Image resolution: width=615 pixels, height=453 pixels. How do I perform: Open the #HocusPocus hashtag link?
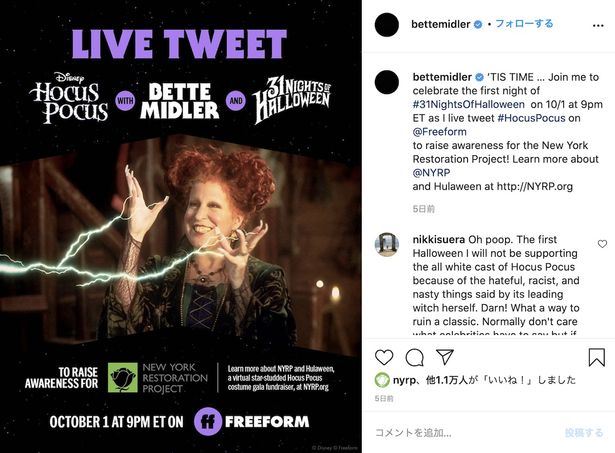[531, 118]
